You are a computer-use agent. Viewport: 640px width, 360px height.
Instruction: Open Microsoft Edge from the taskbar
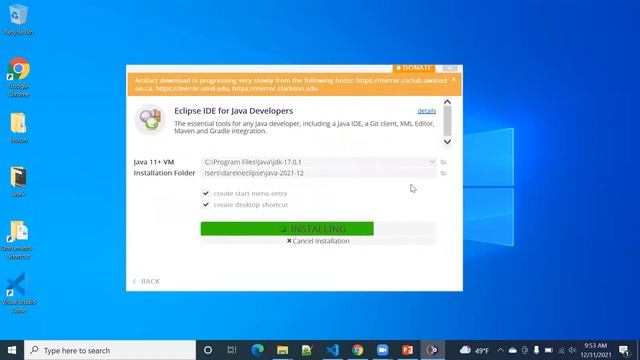258,350
